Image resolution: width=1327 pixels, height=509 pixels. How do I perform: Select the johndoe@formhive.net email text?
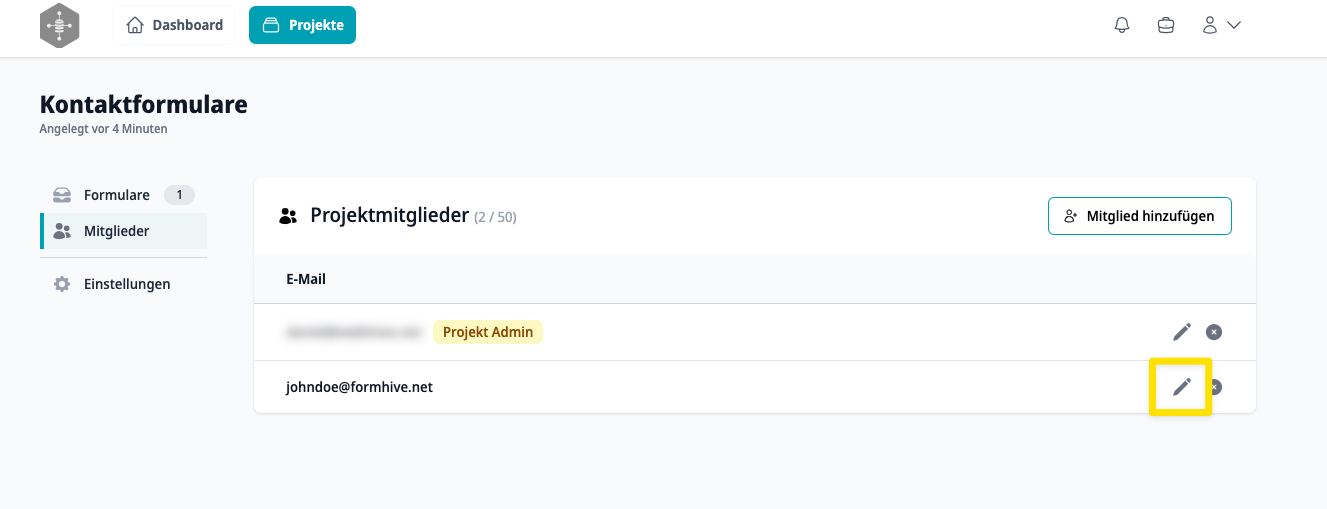pyautogui.click(x=359, y=387)
